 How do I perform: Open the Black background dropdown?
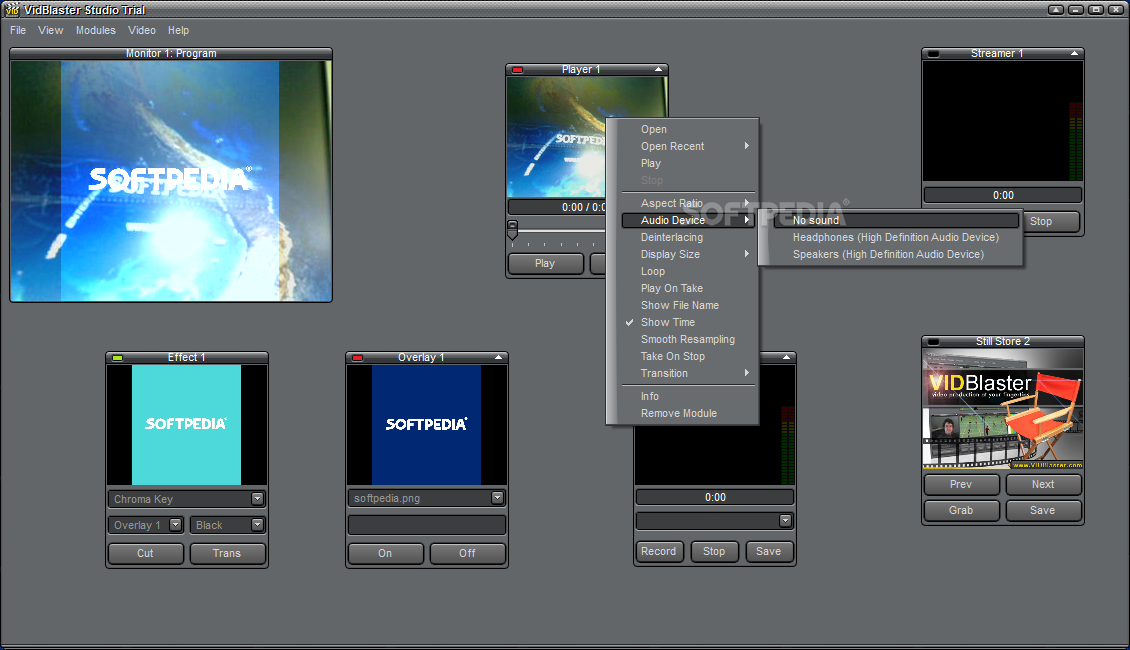click(x=257, y=525)
